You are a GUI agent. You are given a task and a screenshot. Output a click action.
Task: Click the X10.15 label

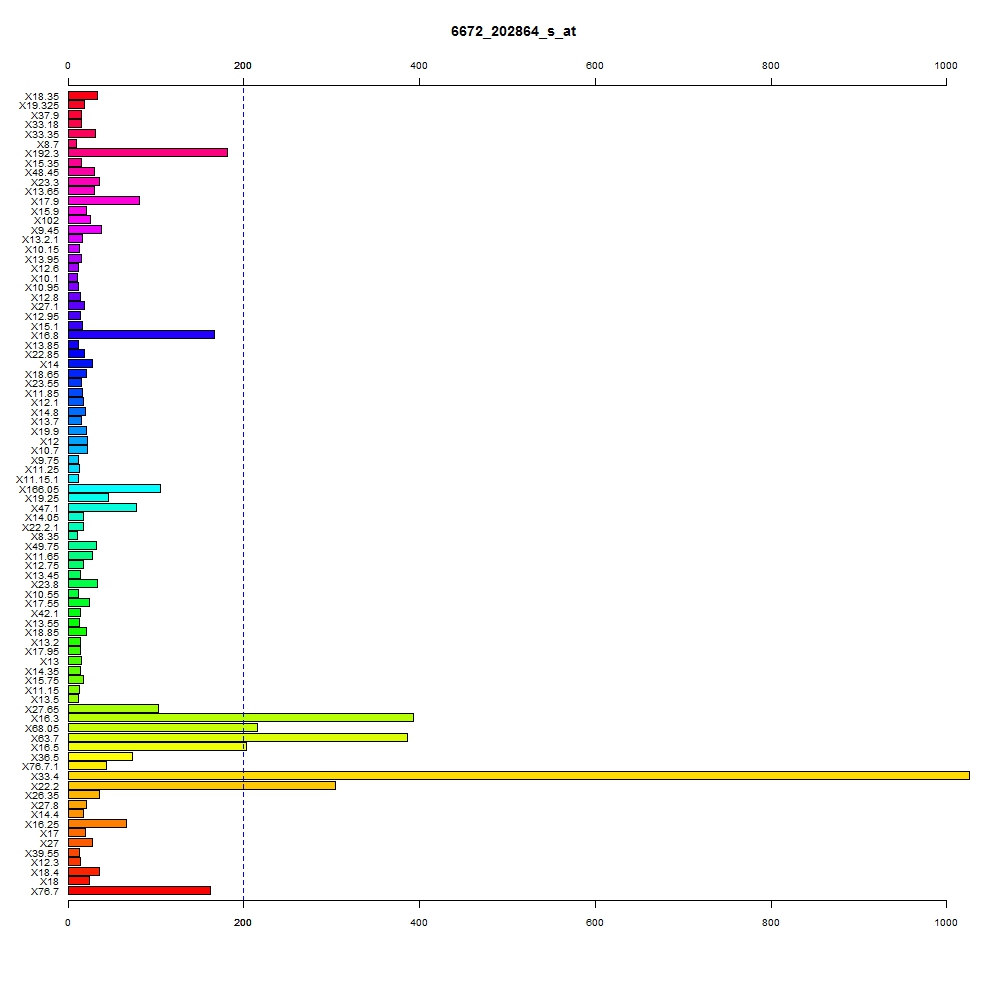pos(42,249)
